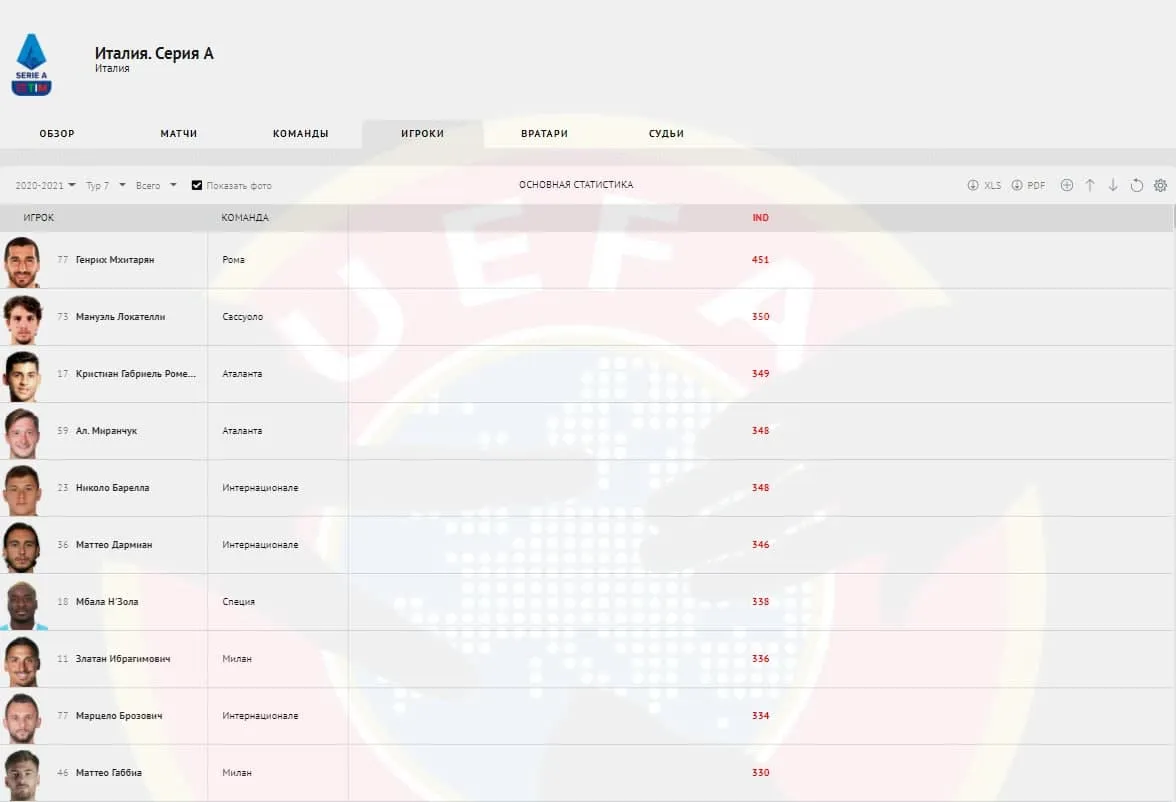The image size is (1176, 802).
Task: Open the Всего filter dropdown
Action: pos(156,185)
